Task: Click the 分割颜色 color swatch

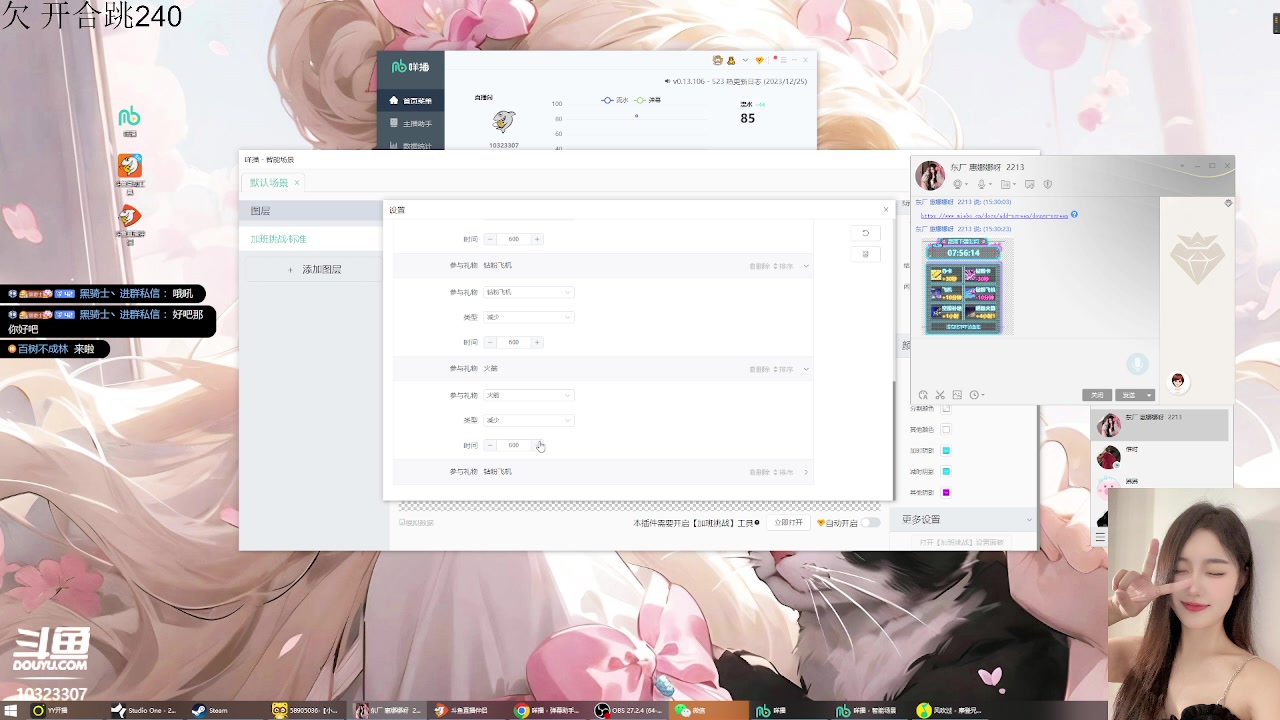Action: (x=946, y=408)
